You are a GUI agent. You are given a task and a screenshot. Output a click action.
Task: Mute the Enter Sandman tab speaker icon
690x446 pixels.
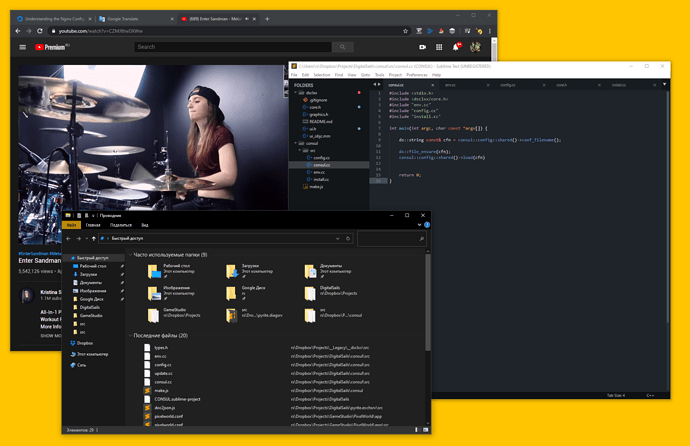pos(247,19)
